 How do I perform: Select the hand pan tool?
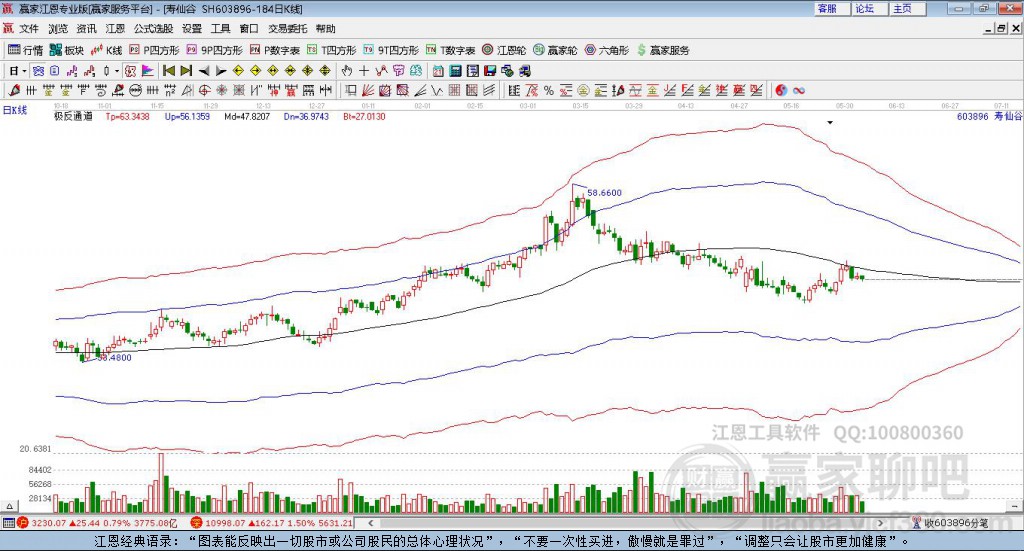(347, 71)
